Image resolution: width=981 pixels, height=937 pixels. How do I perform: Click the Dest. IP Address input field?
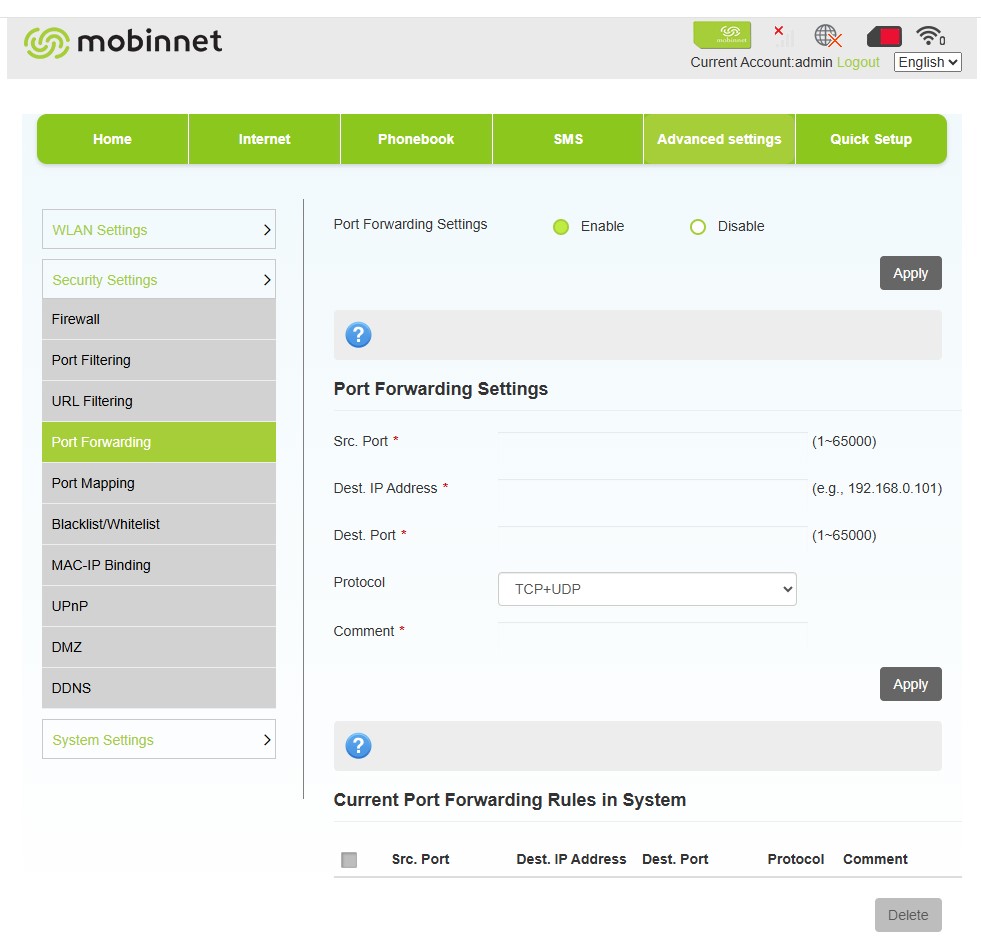point(652,489)
